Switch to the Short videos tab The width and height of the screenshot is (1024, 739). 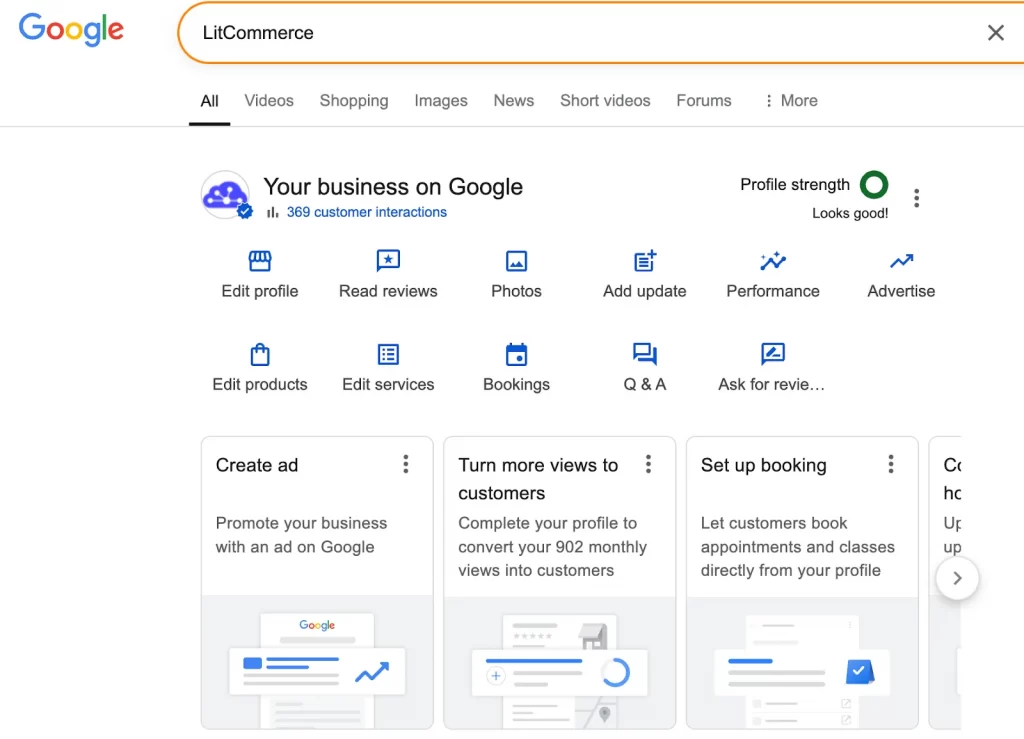pyautogui.click(x=605, y=101)
